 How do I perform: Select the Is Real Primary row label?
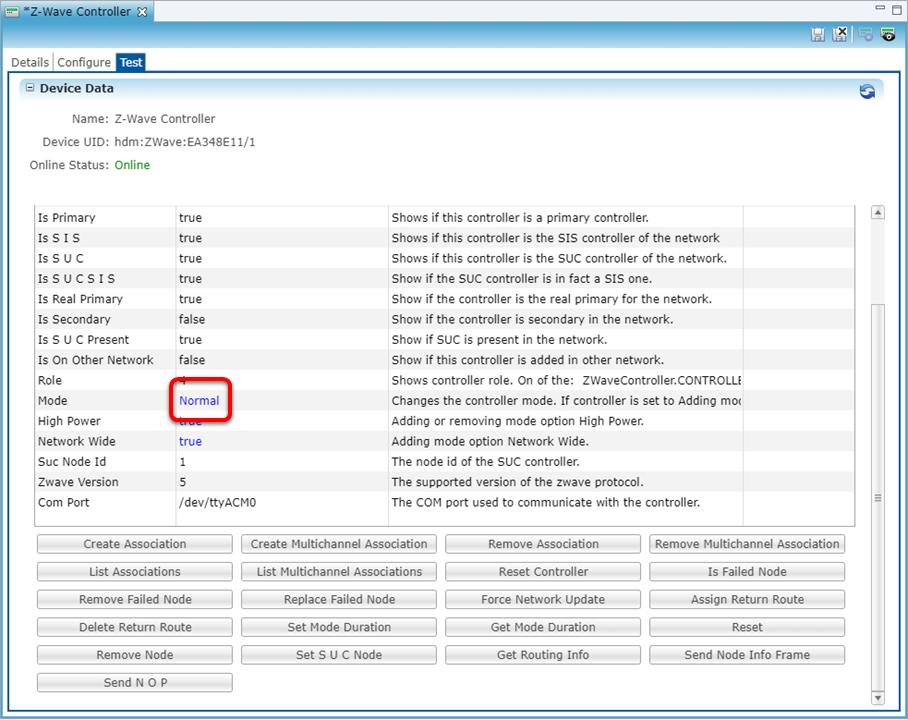coord(80,299)
